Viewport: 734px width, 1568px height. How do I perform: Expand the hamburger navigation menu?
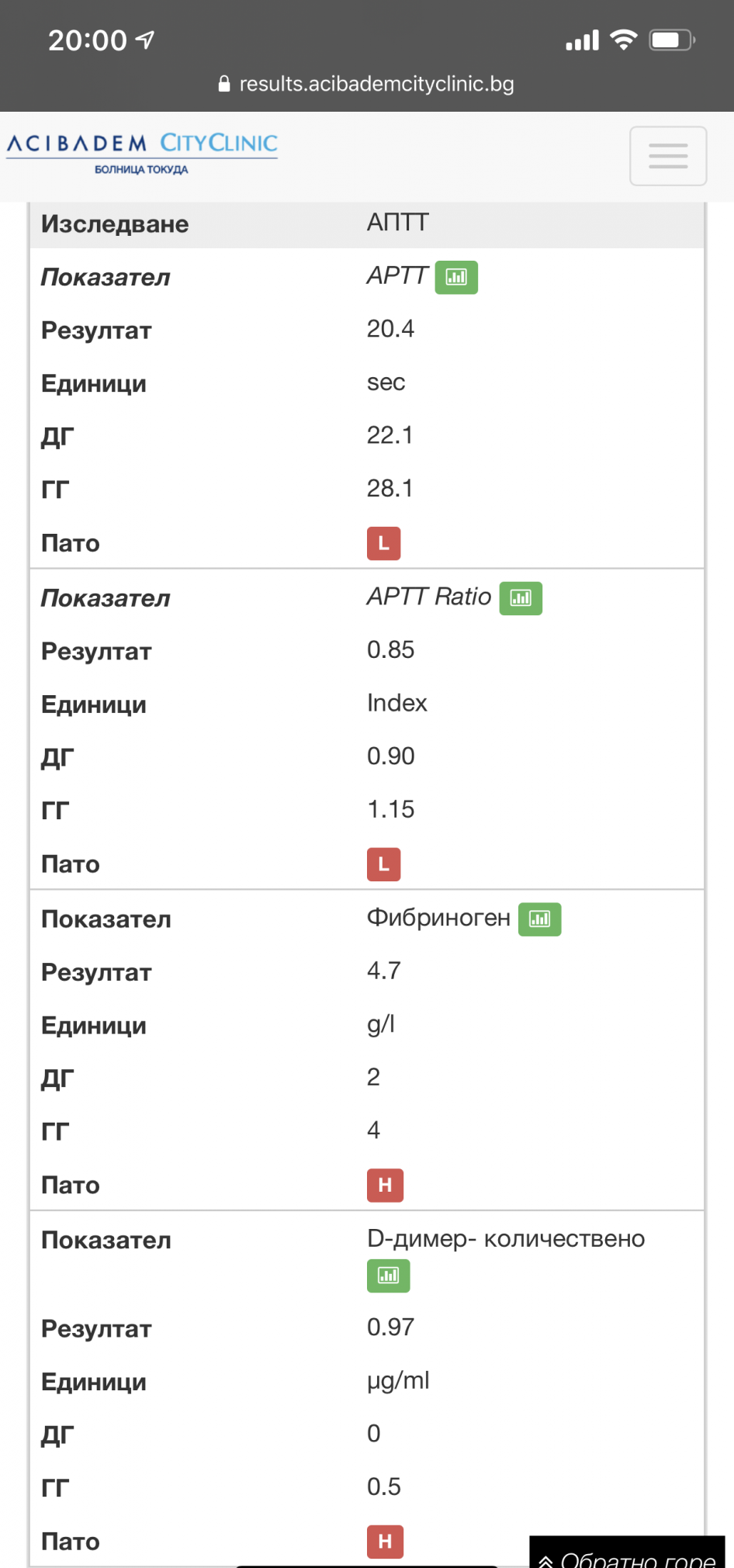pos(668,156)
